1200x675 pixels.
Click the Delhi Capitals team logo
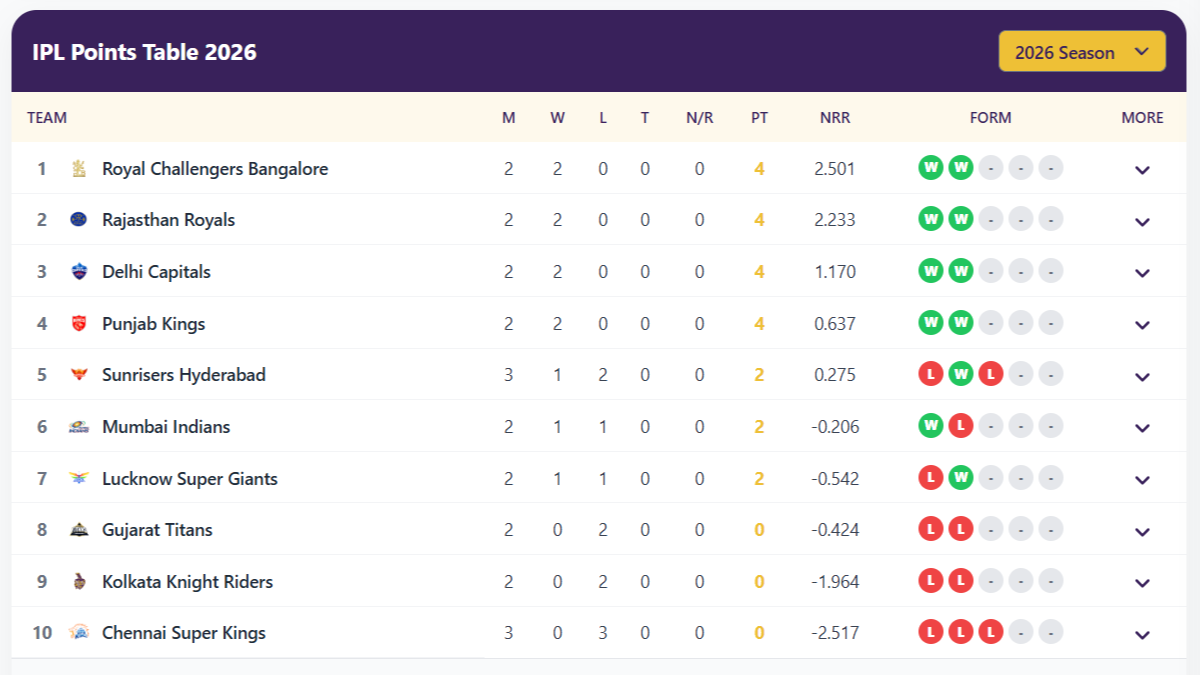pos(80,271)
